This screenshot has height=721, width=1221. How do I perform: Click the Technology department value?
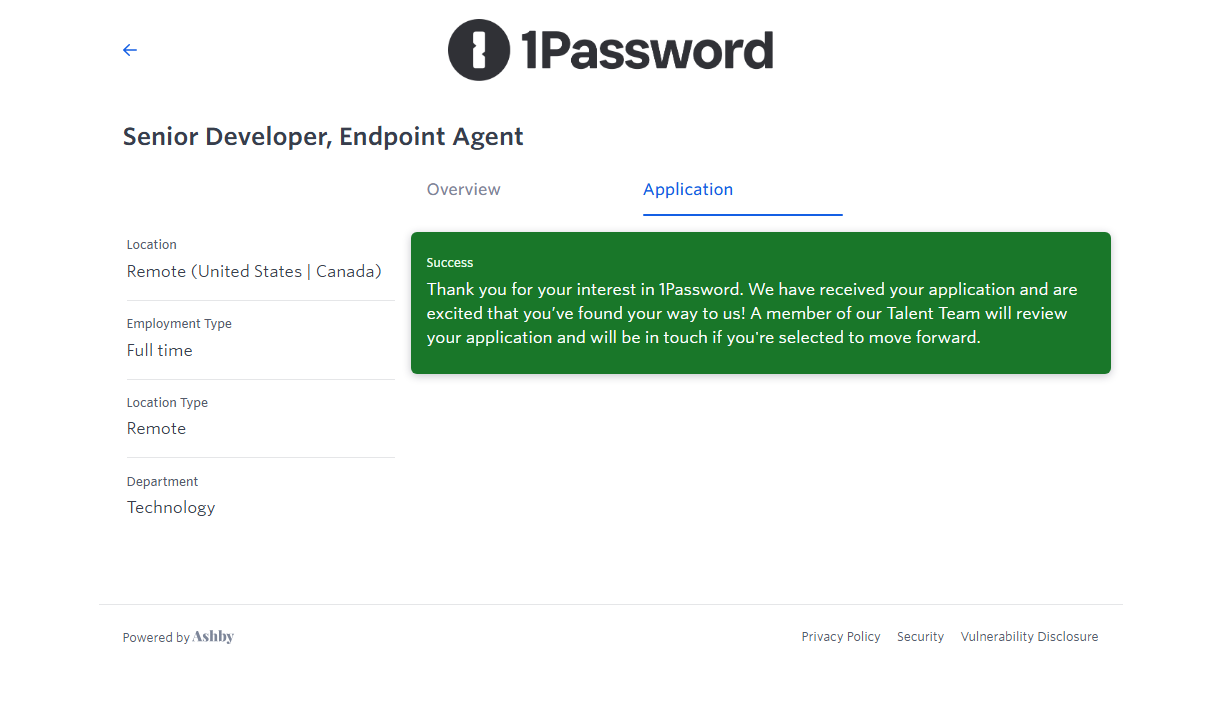[x=171, y=508]
